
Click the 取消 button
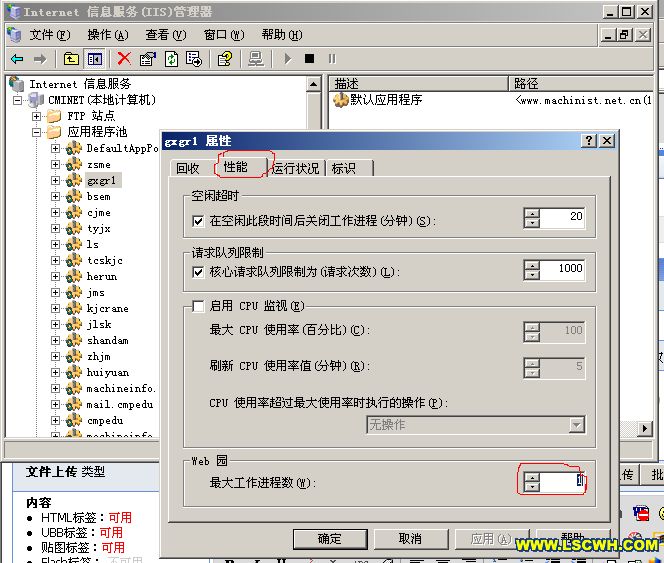pyautogui.click(x=410, y=538)
